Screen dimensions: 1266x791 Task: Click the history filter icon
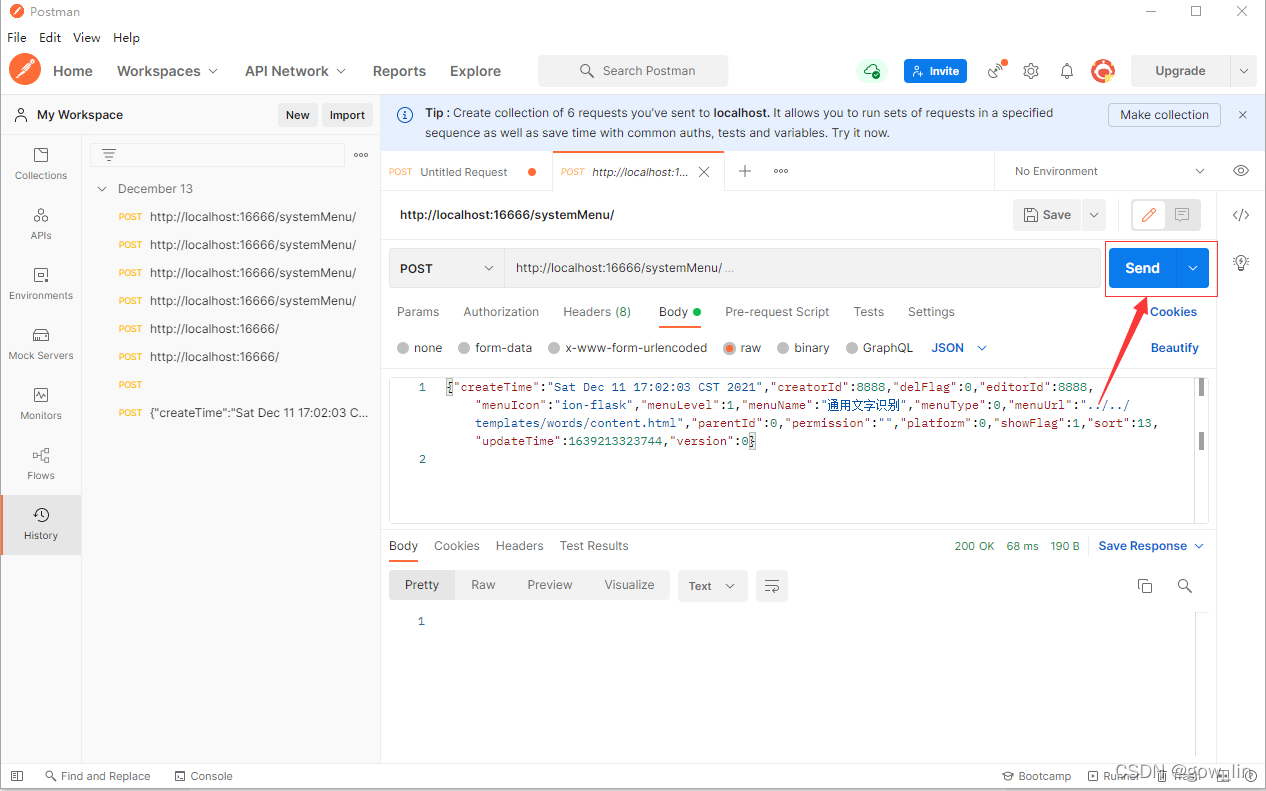(109, 155)
